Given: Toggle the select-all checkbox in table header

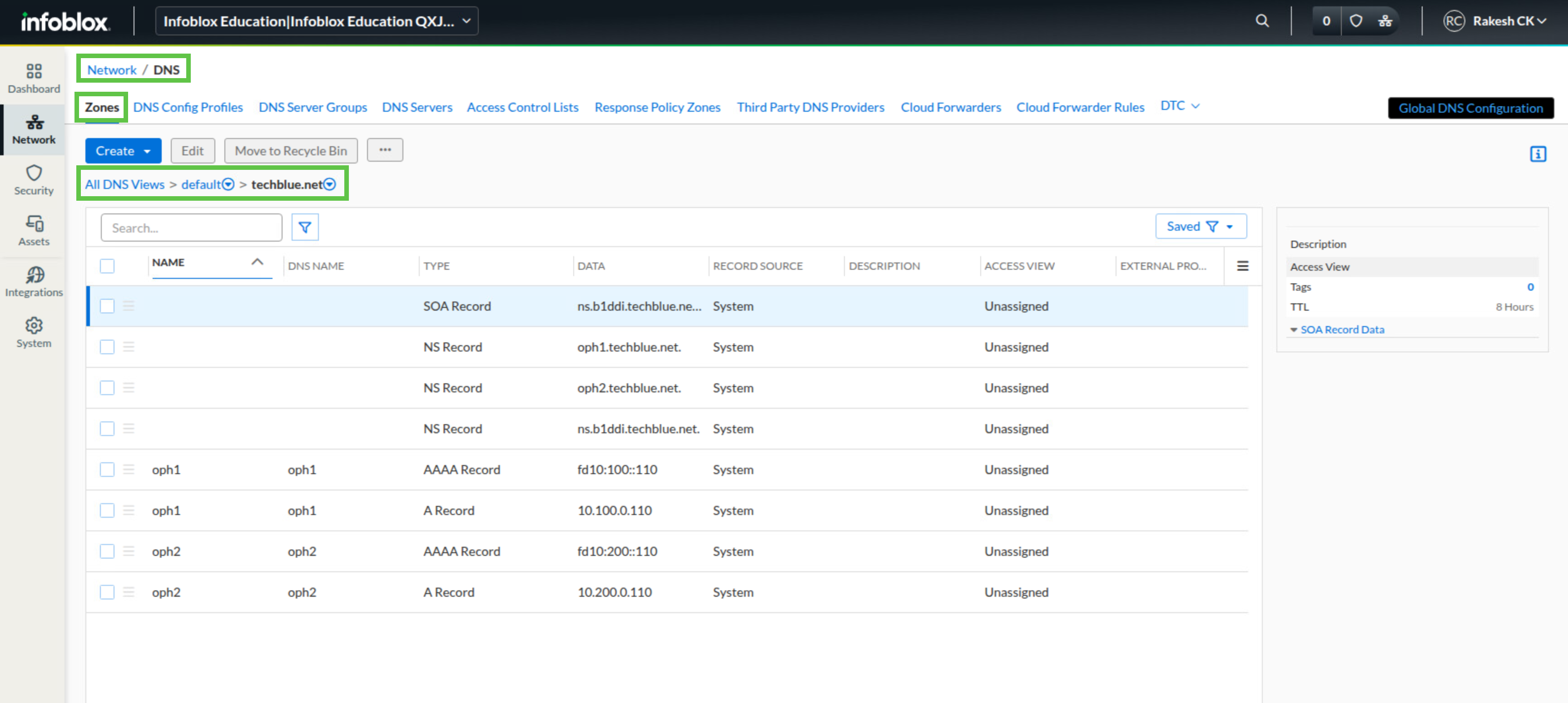Looking at the screenshot, I should (107, 266).
